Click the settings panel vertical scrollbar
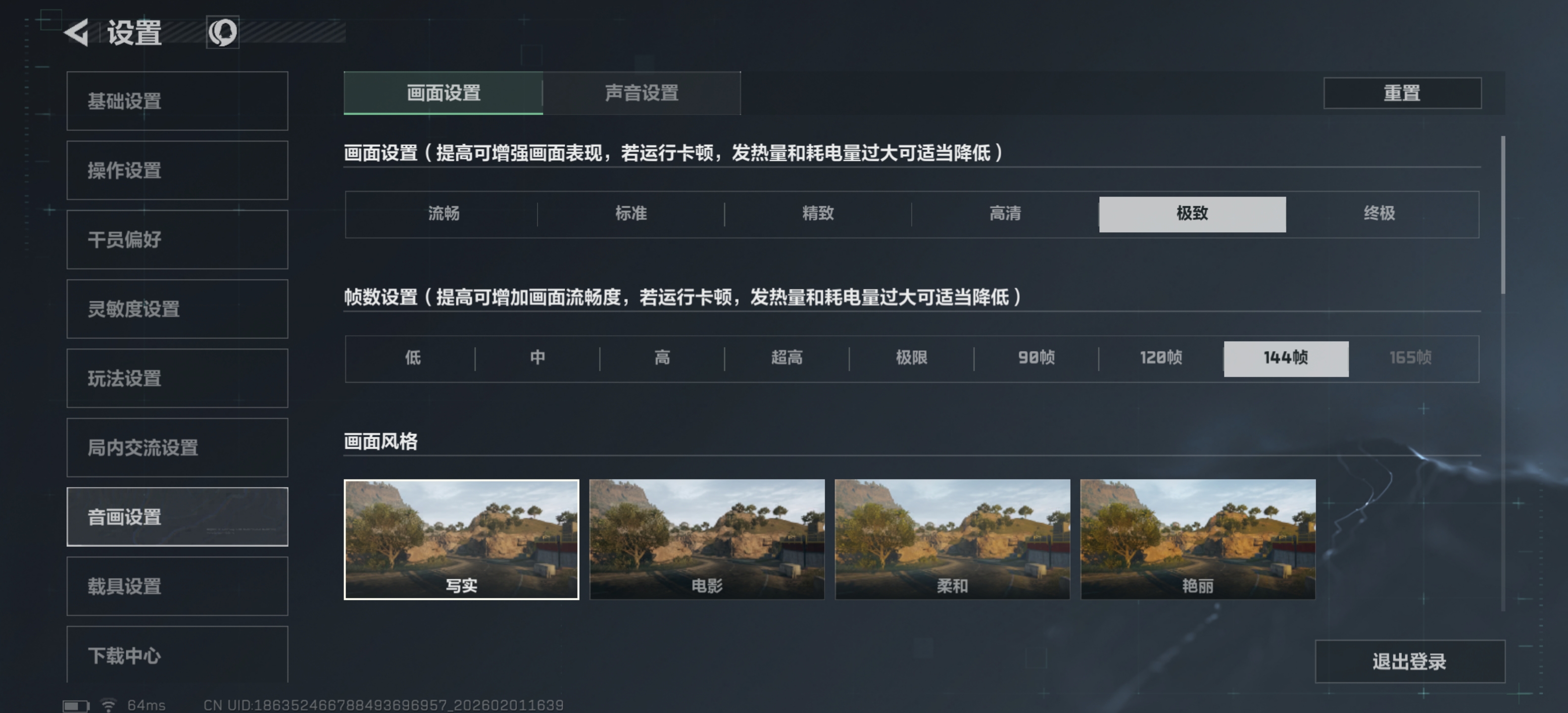The image size is (1568, 713). tap(1503, 214)
